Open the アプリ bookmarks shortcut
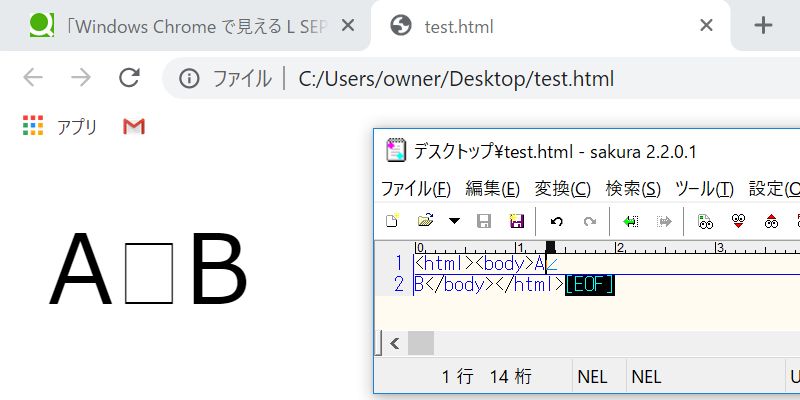This screenshot has height=400, width=800. (60, 127)
